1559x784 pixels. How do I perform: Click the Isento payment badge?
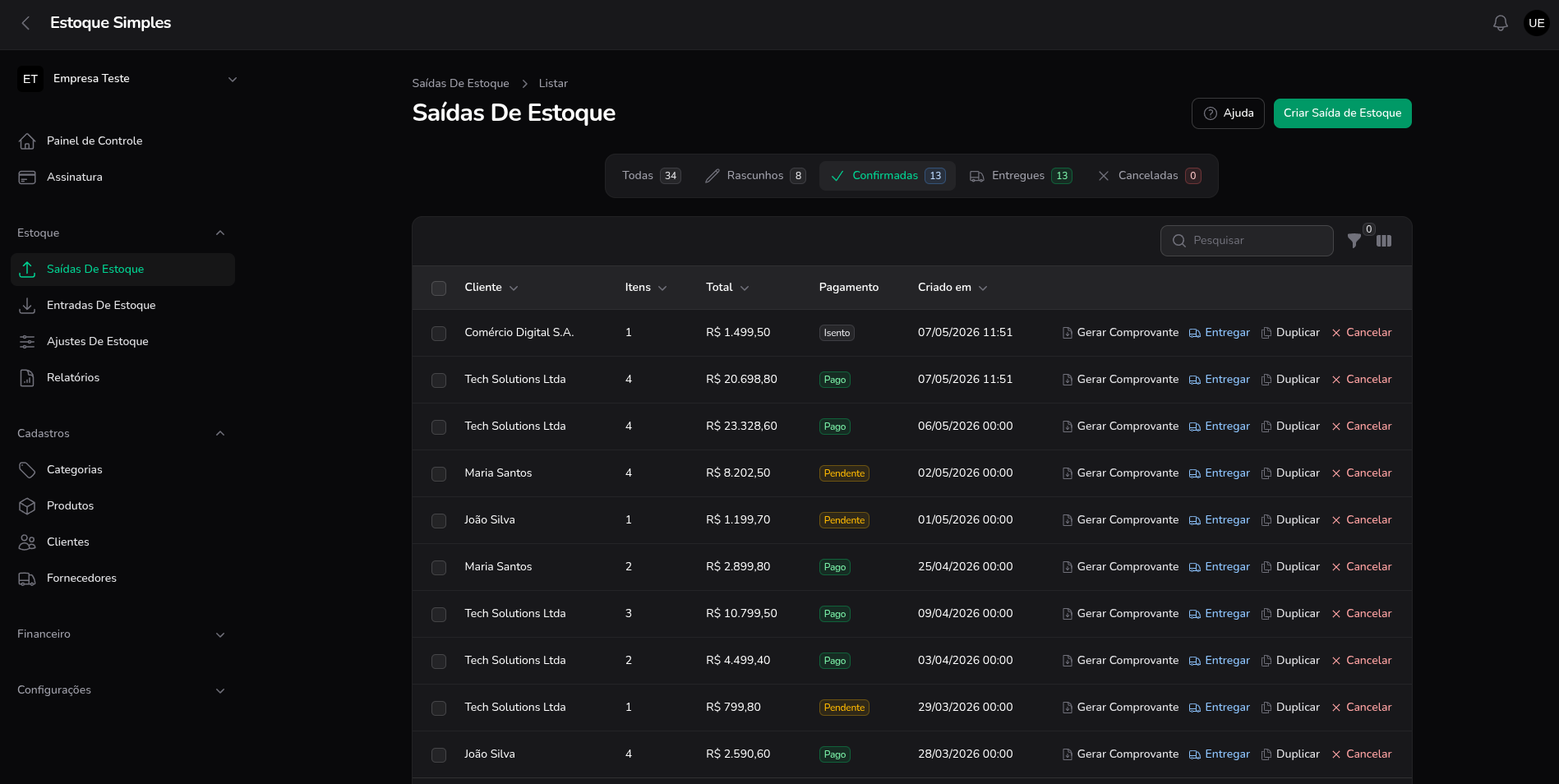tap(837, 333)
